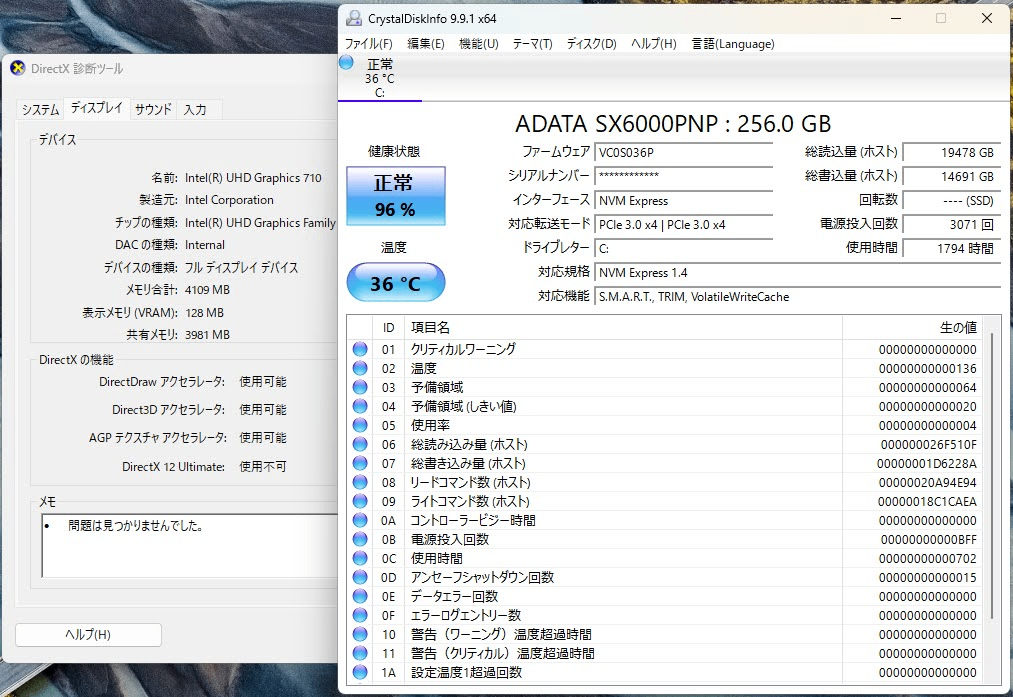Click the 対応転送モード field PCIe 3.0 x4
Viewport: 1013px width, 697px height.
684,225
